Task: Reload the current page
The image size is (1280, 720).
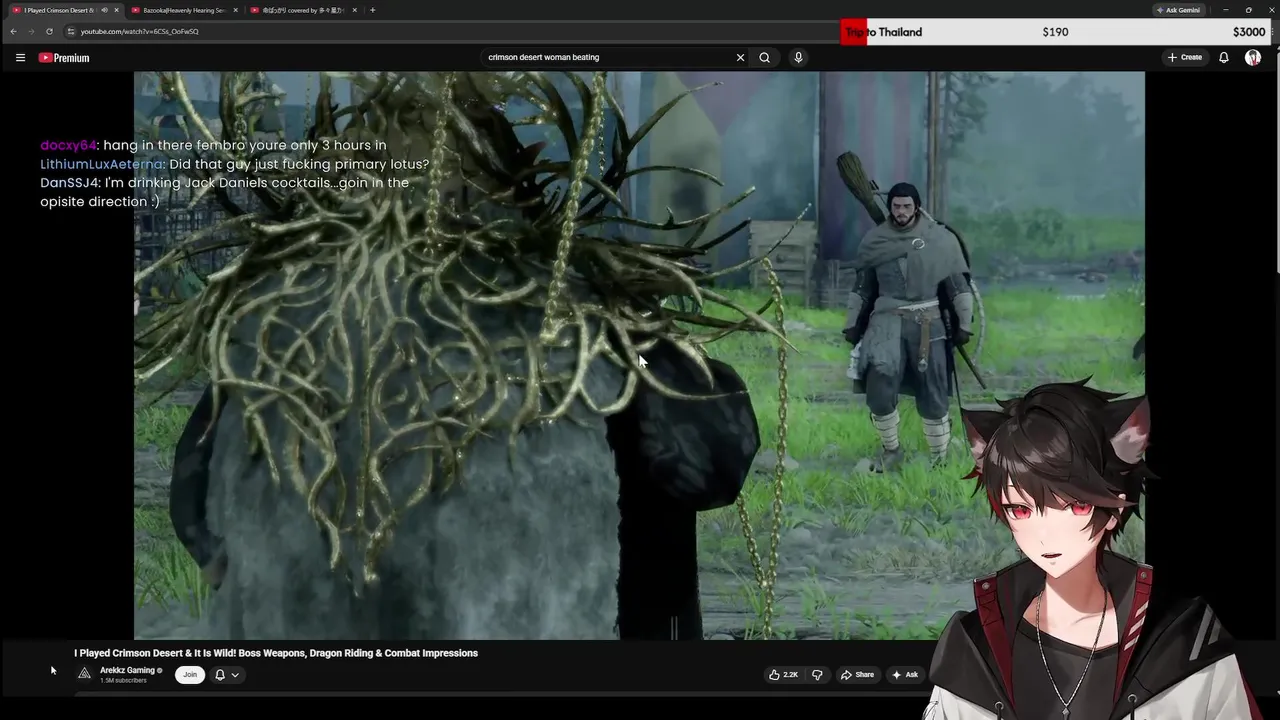Action: tap(49, 31)
